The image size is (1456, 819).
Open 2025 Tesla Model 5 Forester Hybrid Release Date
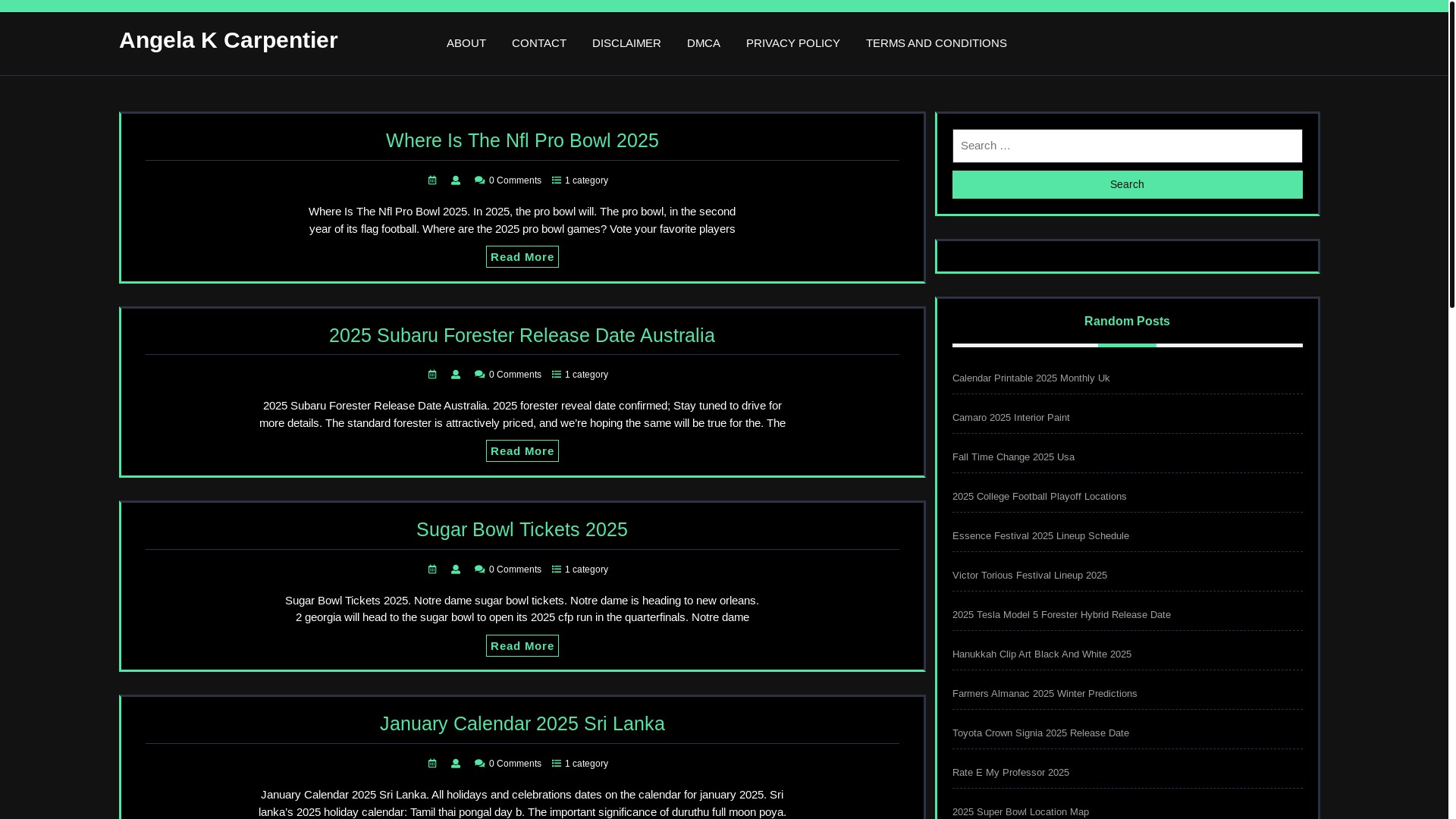click(1061, 615)
